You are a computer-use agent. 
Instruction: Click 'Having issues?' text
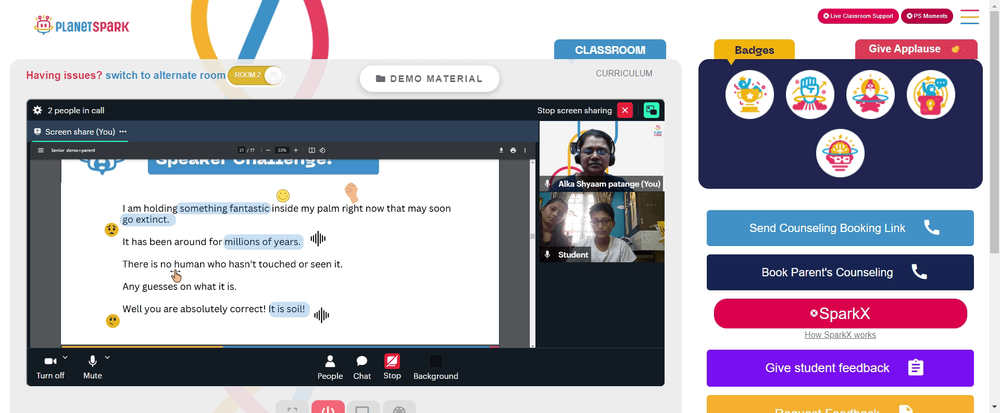64,75
